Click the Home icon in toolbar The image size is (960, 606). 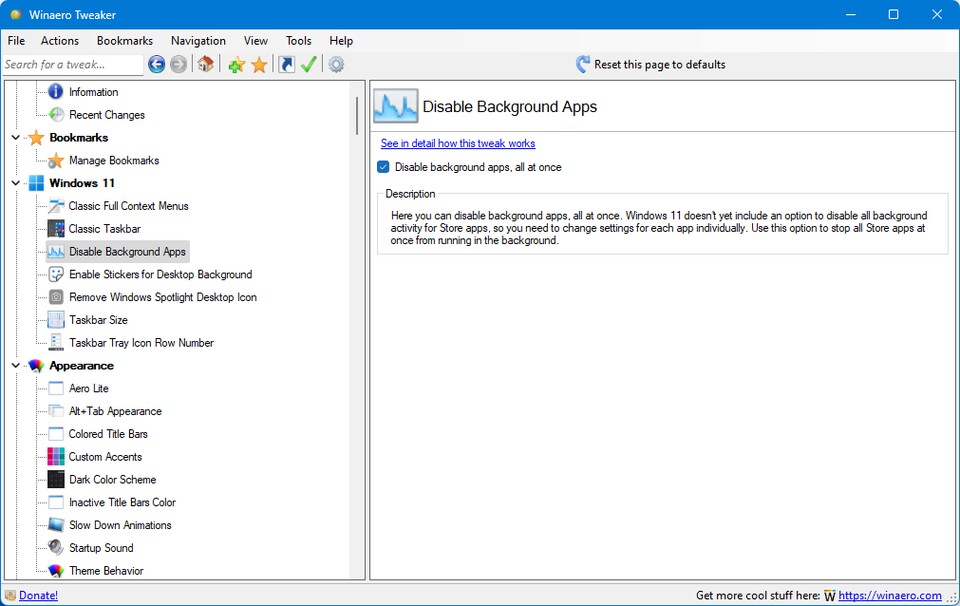click(x=205, y=65)
